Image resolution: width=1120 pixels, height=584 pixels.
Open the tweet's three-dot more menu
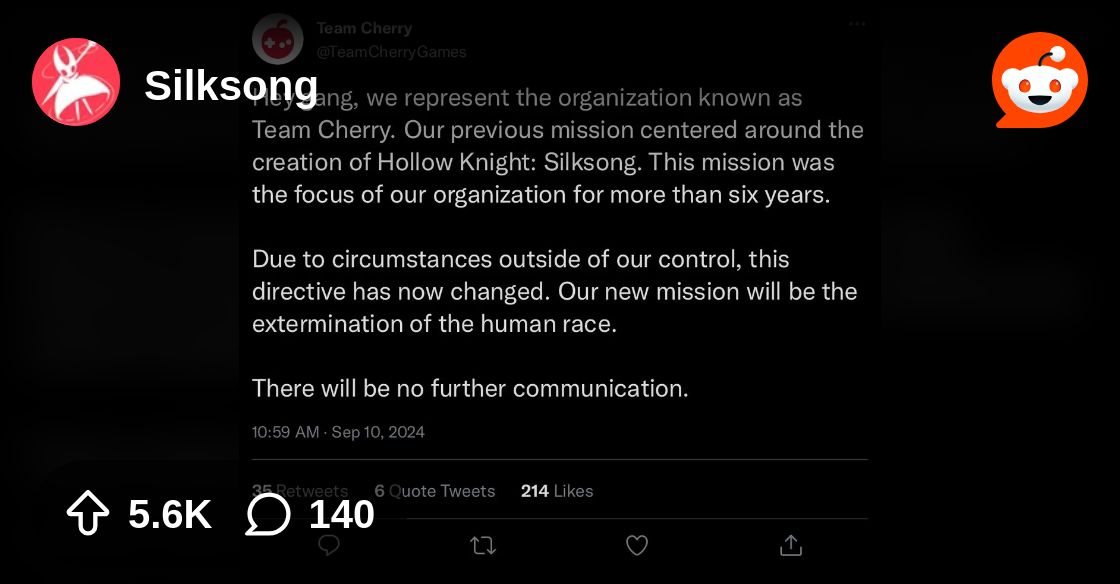[857, 24]
